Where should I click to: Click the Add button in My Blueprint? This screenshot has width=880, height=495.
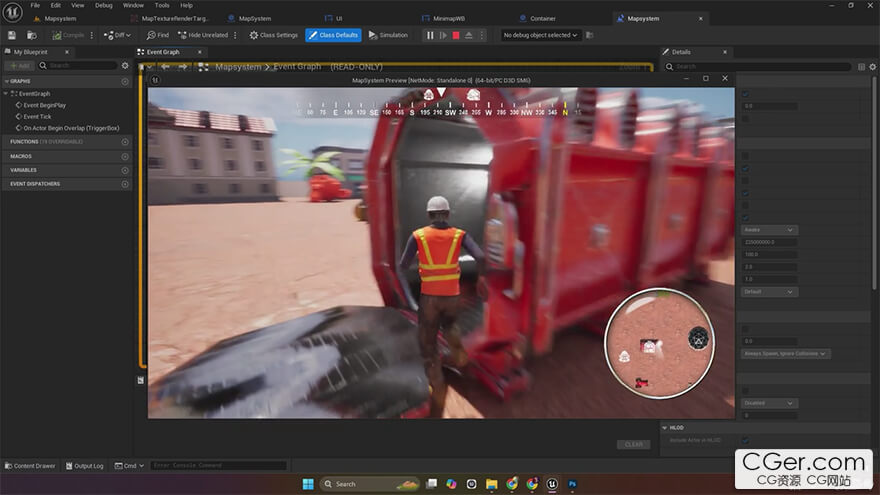[x=20, y=66]
